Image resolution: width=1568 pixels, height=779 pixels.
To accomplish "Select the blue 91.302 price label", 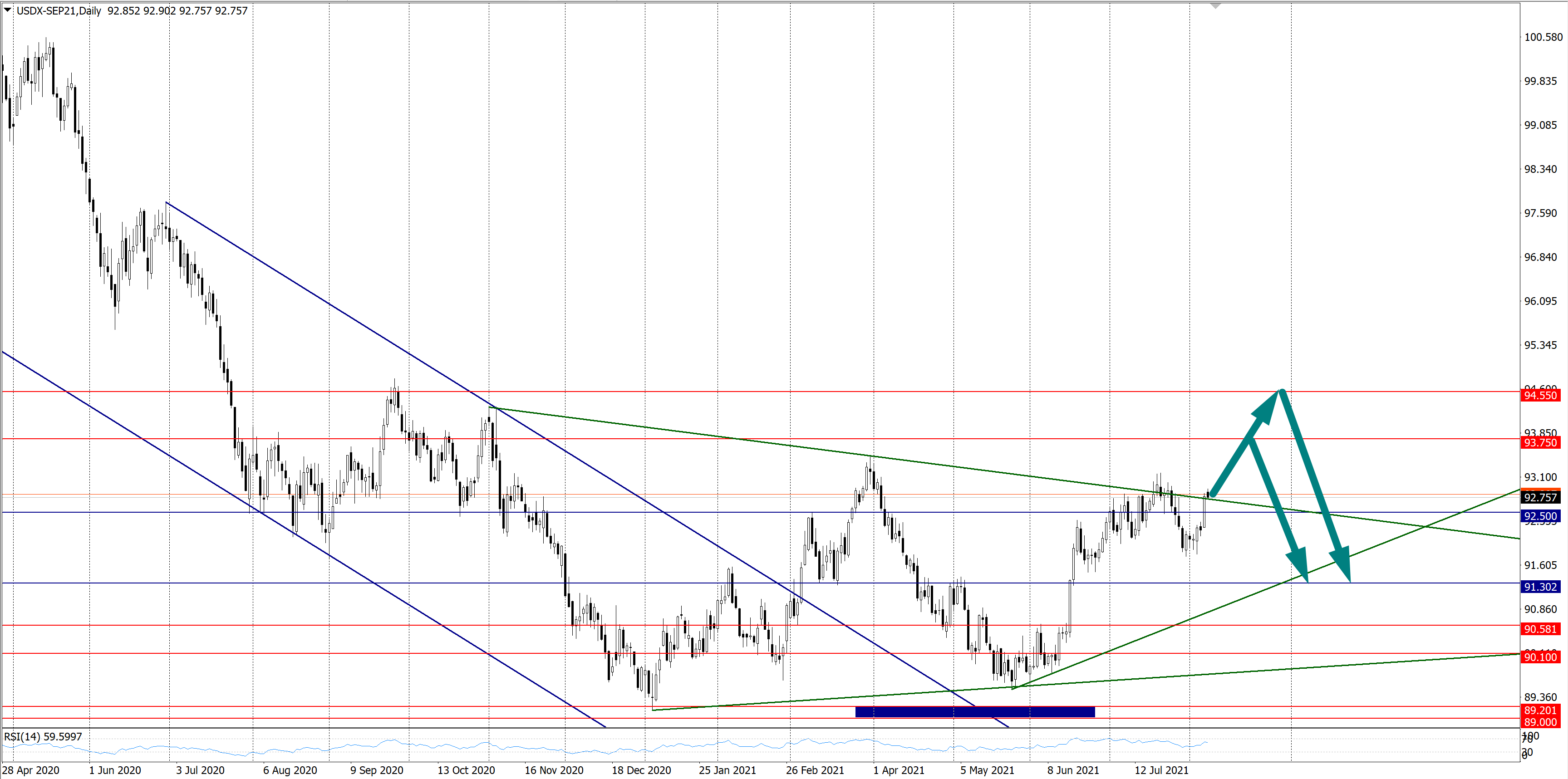I will pyautogui.click(x=1540, y=587).
